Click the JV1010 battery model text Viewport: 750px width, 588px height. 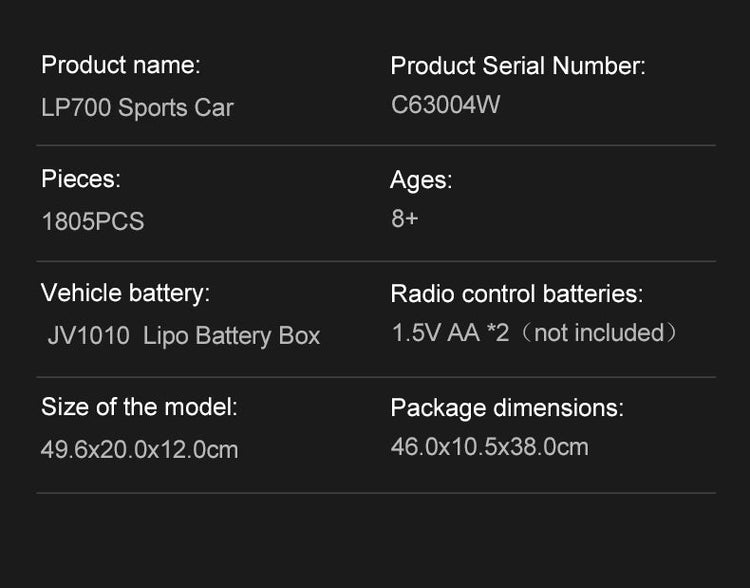88,336
